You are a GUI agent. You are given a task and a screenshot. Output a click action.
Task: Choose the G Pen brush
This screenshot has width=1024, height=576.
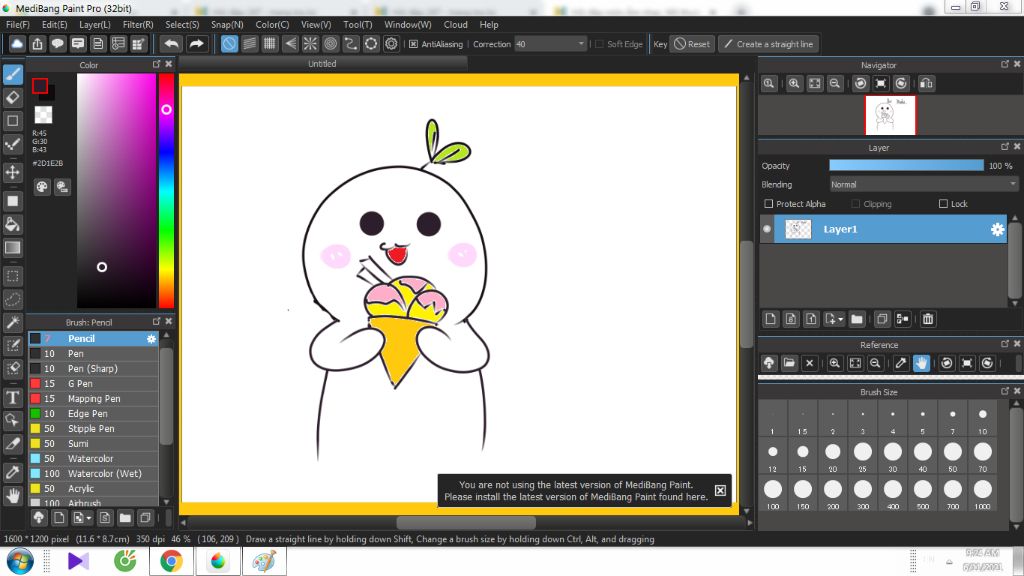(x=93, y=383)
